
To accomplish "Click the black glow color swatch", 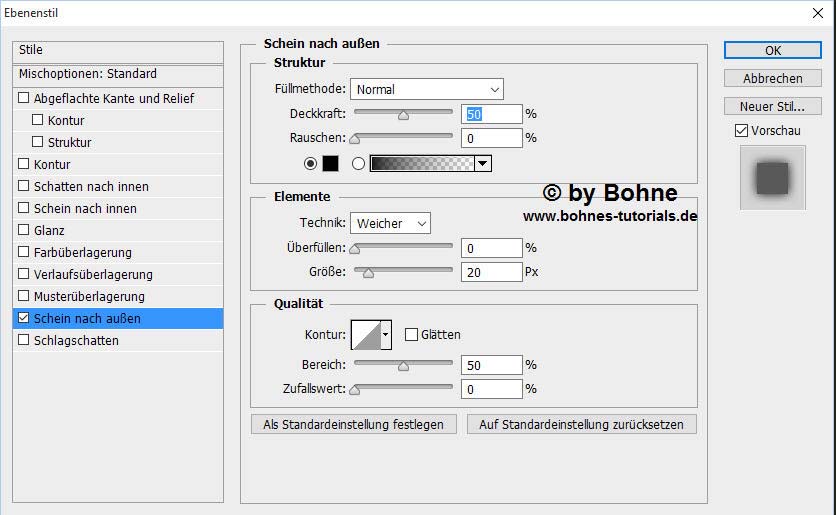I will coord(330,163).
